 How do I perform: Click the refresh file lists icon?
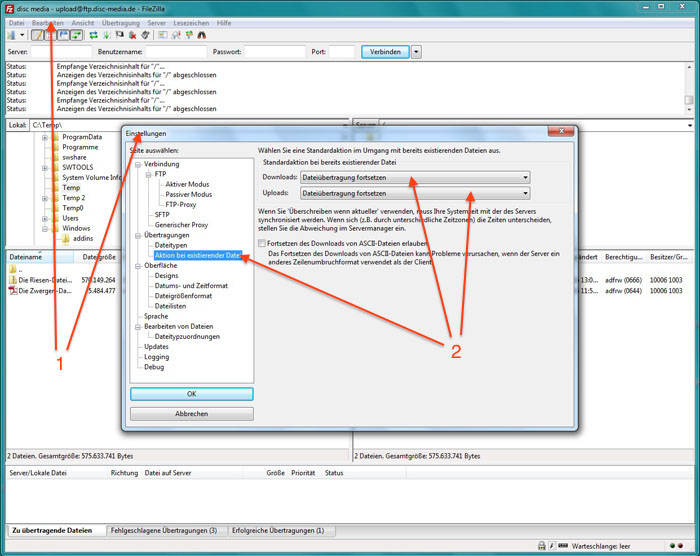93,35
